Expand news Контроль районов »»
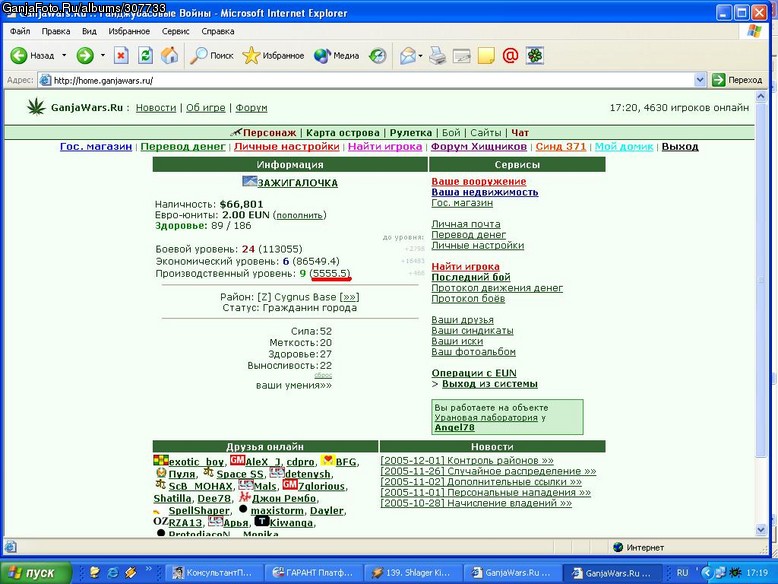 pos(467,460)
